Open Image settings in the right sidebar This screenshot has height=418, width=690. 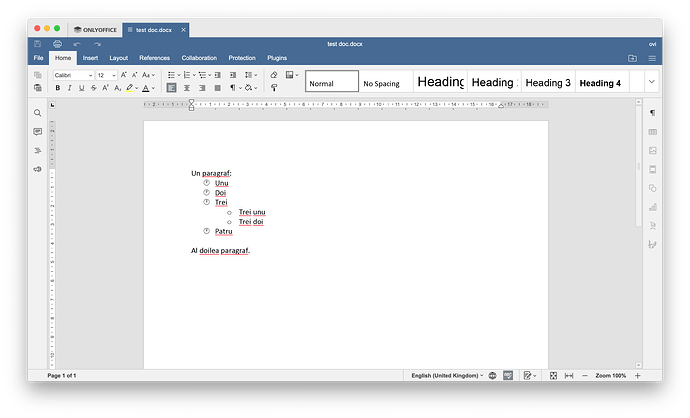653,150
